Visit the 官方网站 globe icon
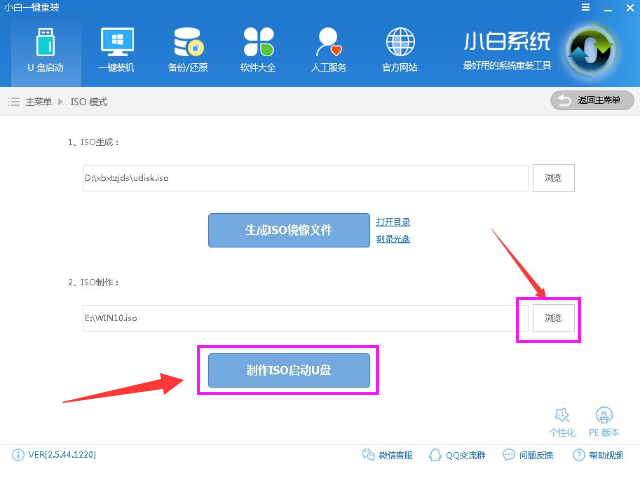Viewport: 640px width, 484px height. [x=400, y=49]
